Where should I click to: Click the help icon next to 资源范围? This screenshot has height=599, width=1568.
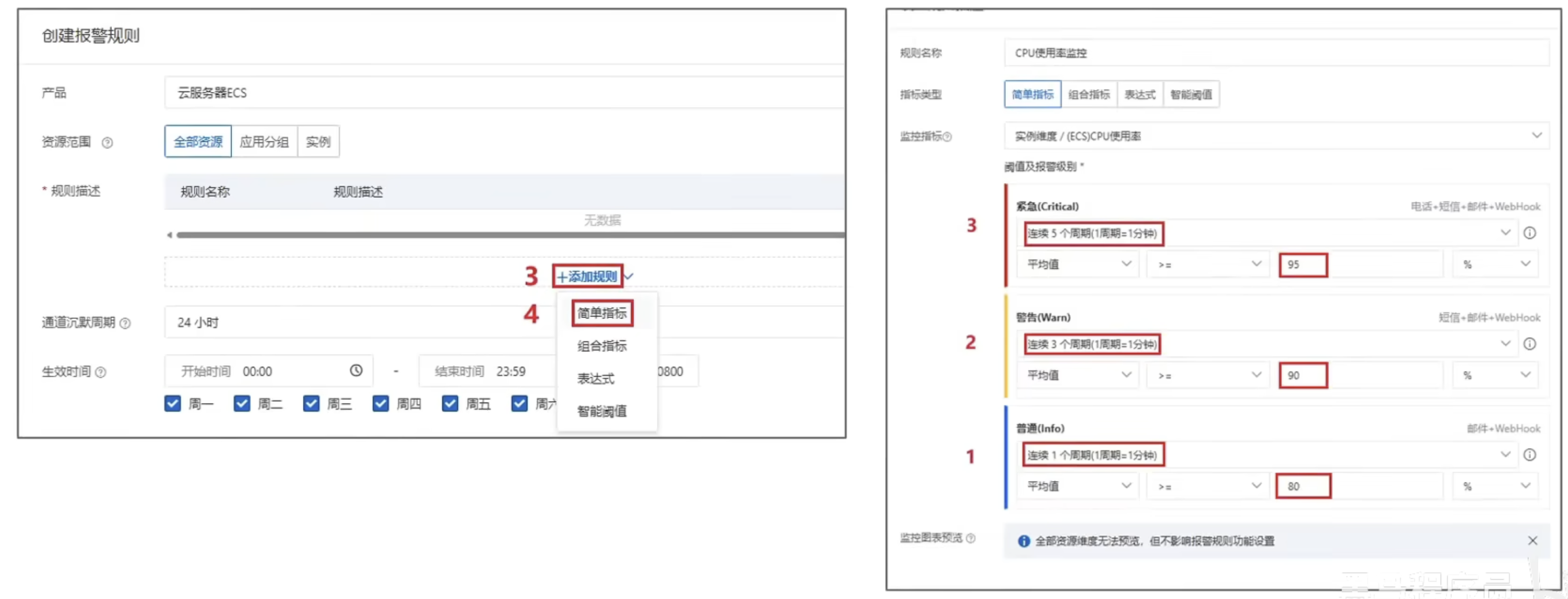pyautogui.click(x=108, y=143)
